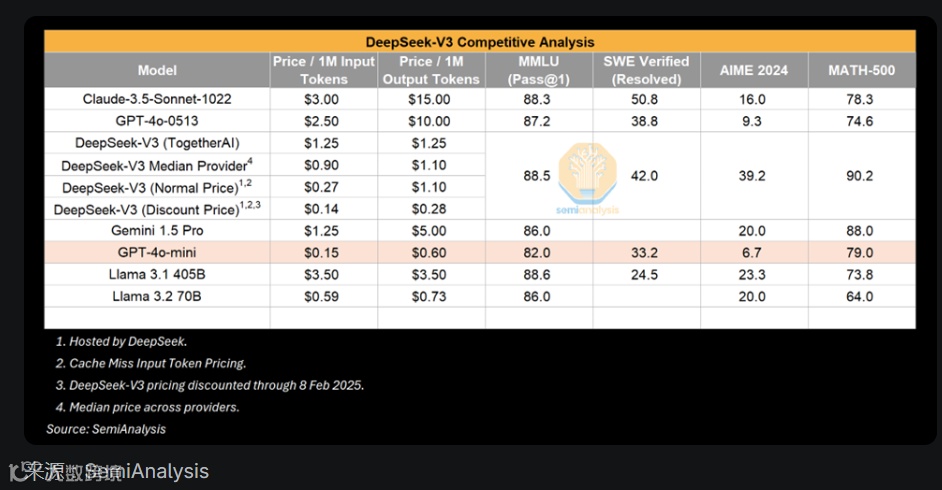Click GPT-4o-mini's '33.2' SWE score
942x490 pixels.
click(644, 252)
